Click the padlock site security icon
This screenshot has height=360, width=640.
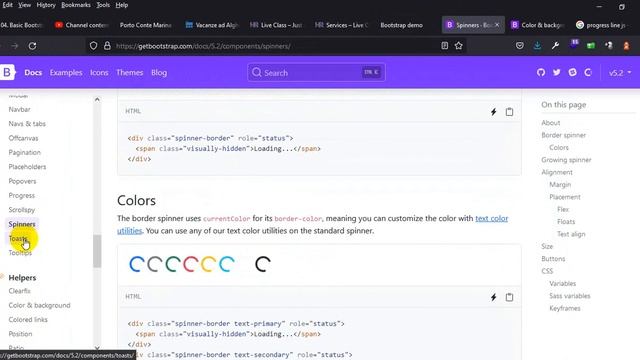pyautogui.click(x=107, y=46)
